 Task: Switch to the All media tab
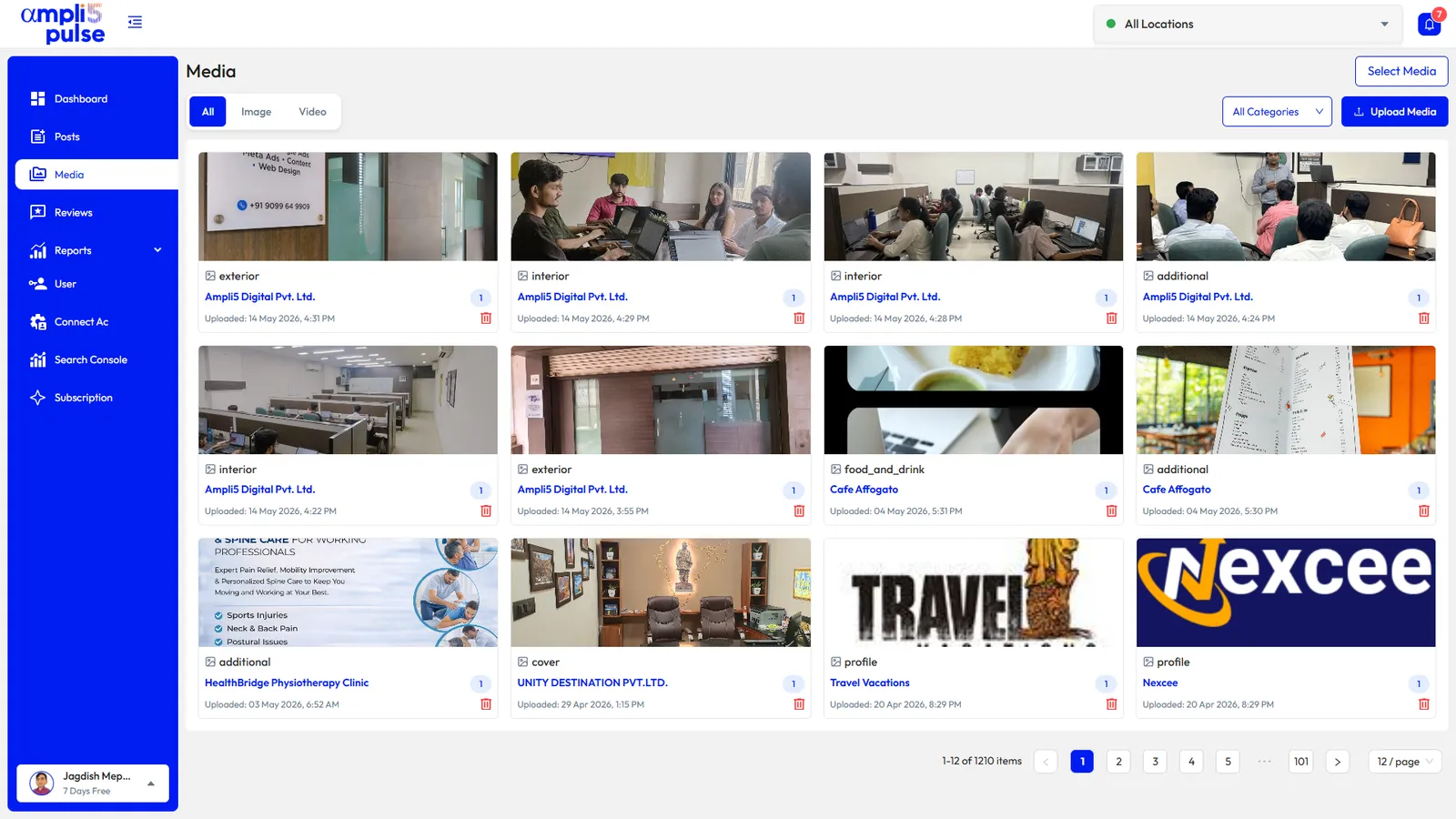coord(207,112)
